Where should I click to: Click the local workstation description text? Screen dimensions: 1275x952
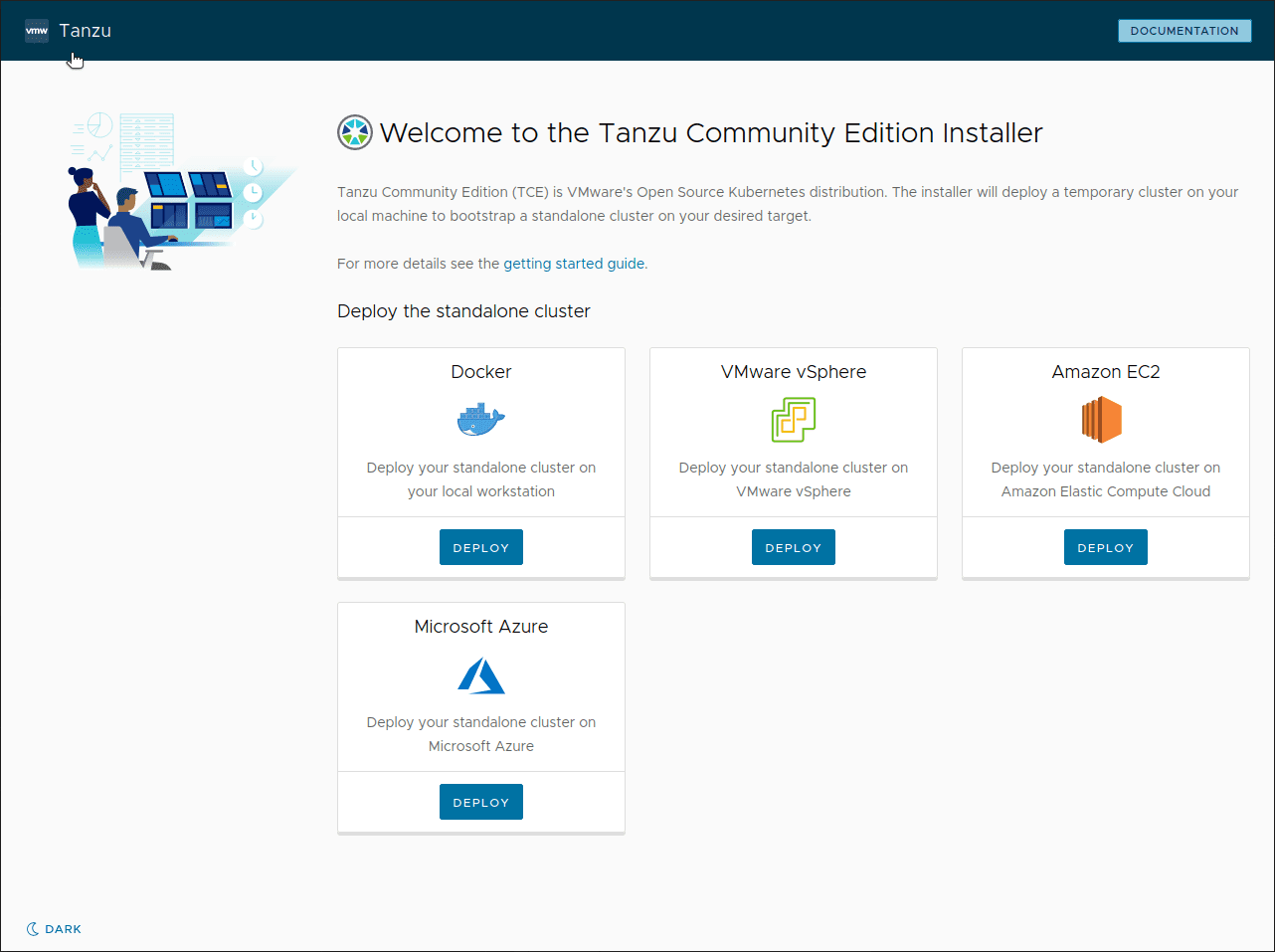pyautogui.click(x=481, y=479)
